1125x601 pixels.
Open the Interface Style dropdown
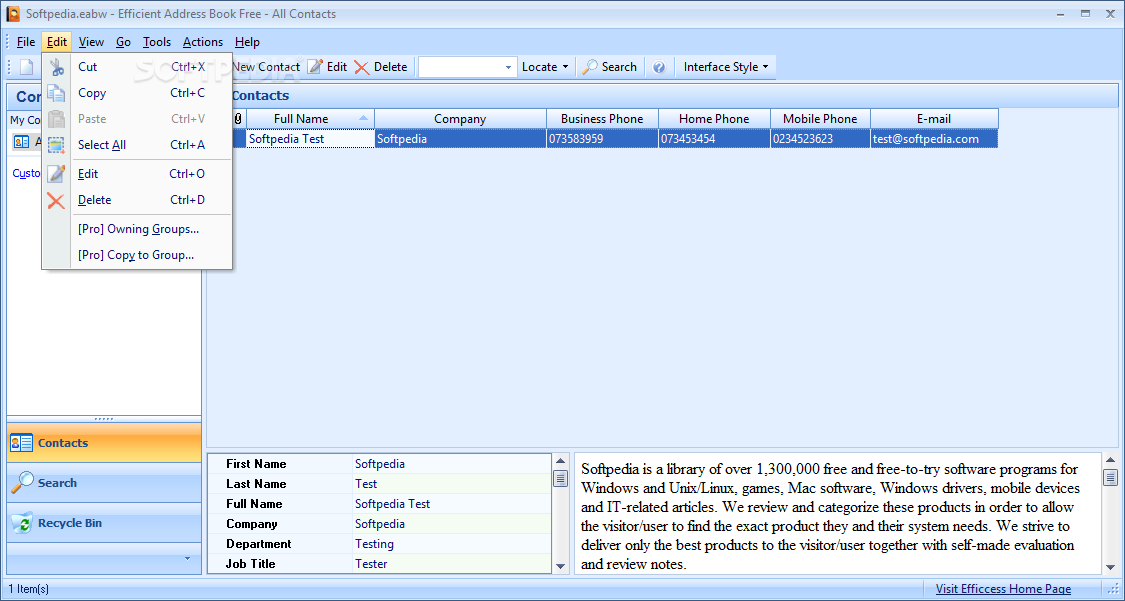coord(725,67)
